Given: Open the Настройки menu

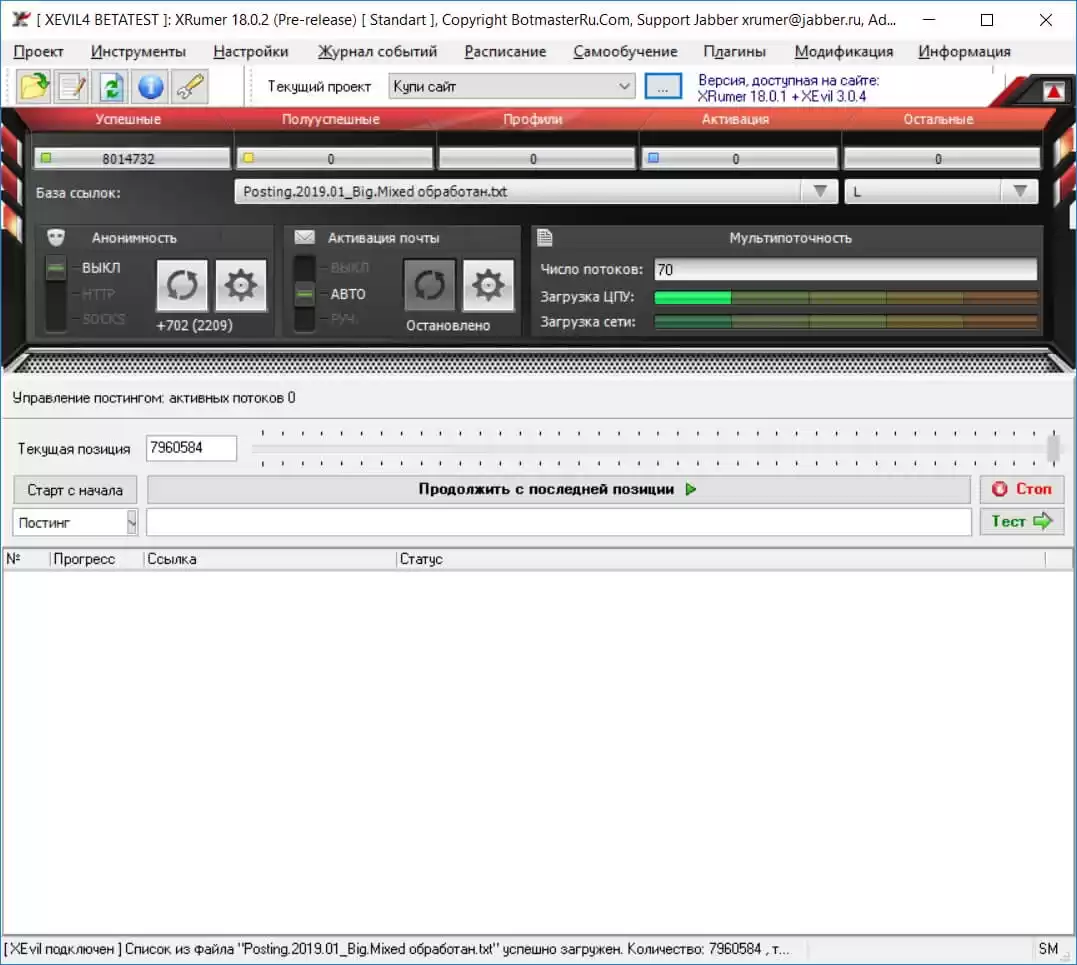Looking at the screenshot, I should (x=251, y=52).
